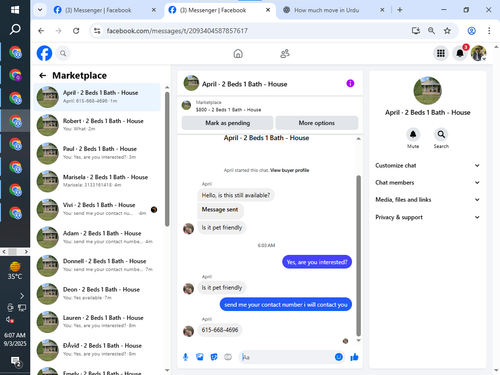Viewport: 500px width, 375px height.
Task: Click More options button
Action: (x=317, y=123)
